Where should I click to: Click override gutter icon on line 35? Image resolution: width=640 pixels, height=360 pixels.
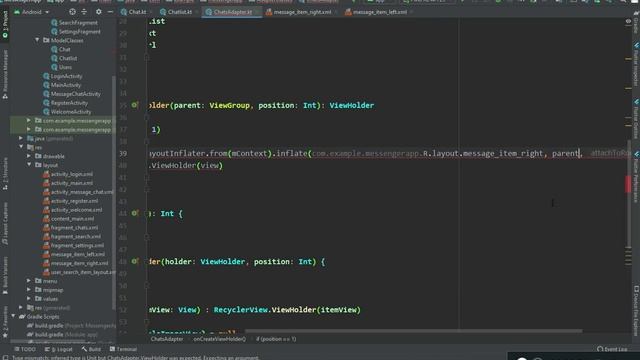tap(135, 105)
